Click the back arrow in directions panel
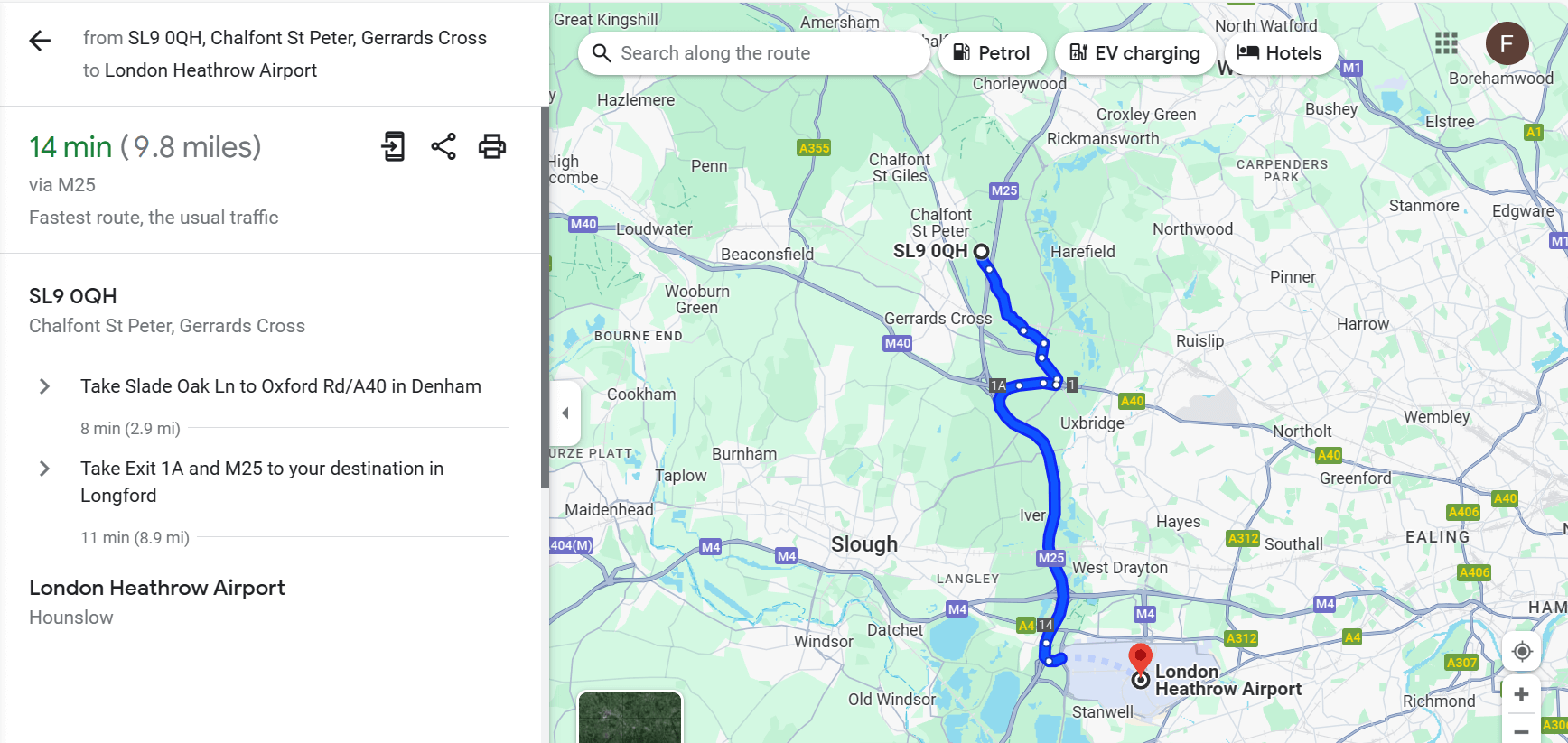This screenshot has width=1568, height=743. [40, 41]
